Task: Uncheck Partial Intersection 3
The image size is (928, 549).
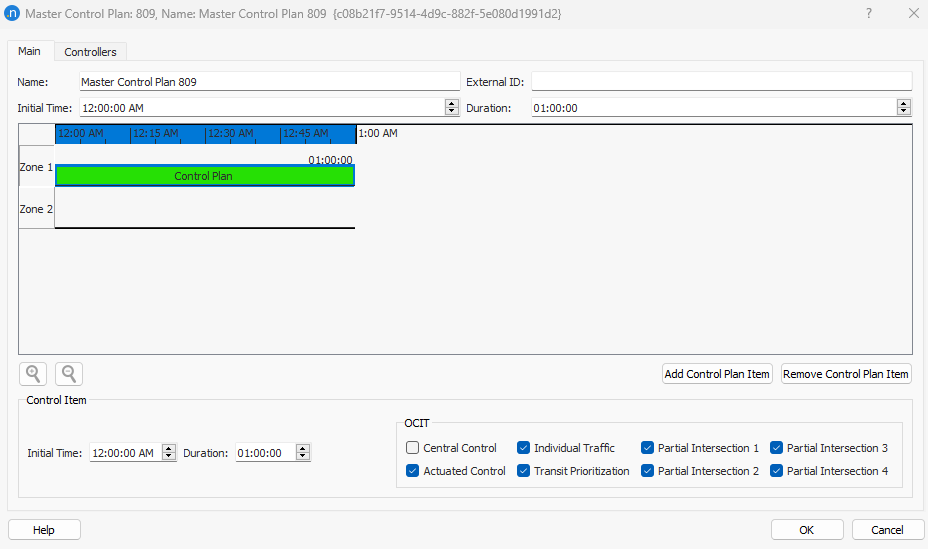Action: pyautogui.click(x=776, y=448)
